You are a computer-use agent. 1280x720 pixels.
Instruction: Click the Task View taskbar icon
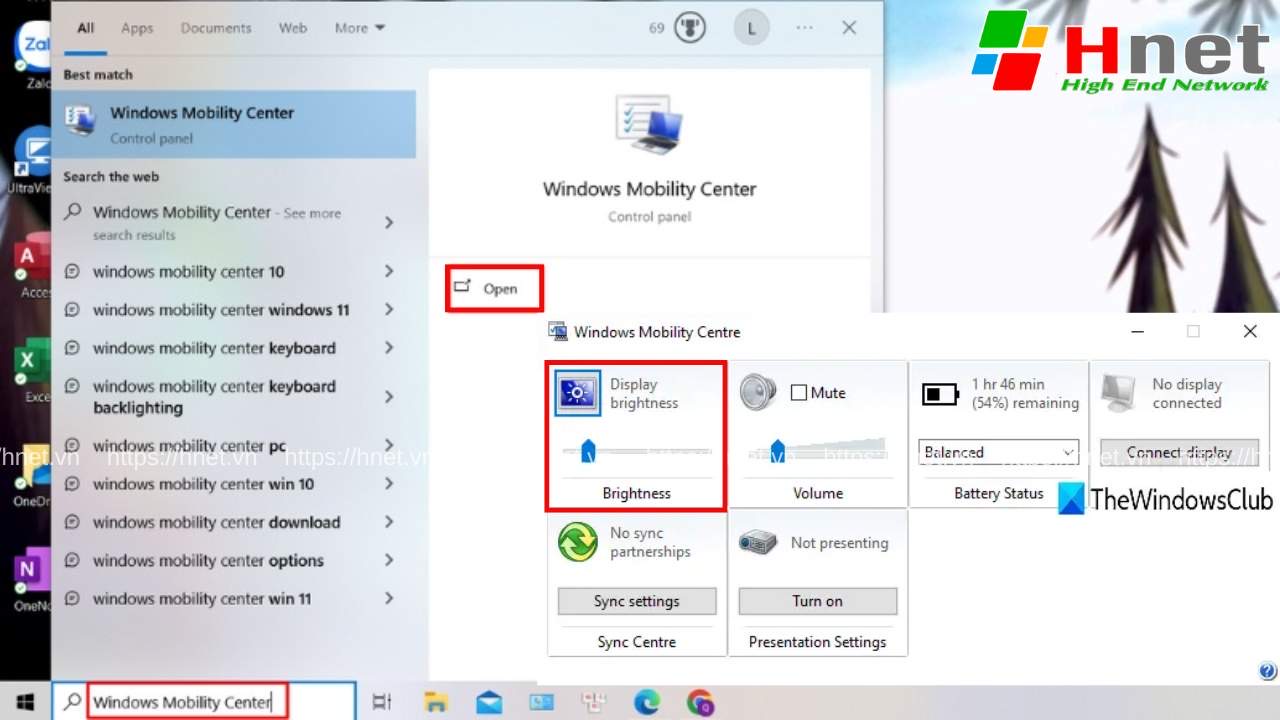(x=382, y=702)
